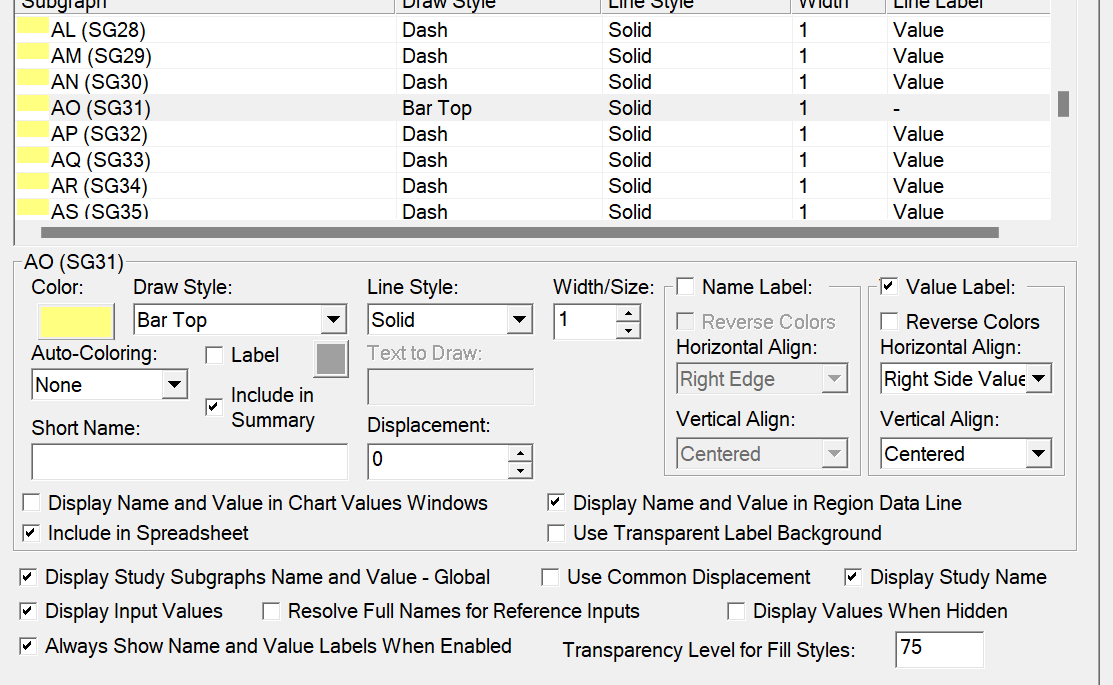1113x685 pixels.
Task: Open the Draw Style dropdown
Action: 333,320
